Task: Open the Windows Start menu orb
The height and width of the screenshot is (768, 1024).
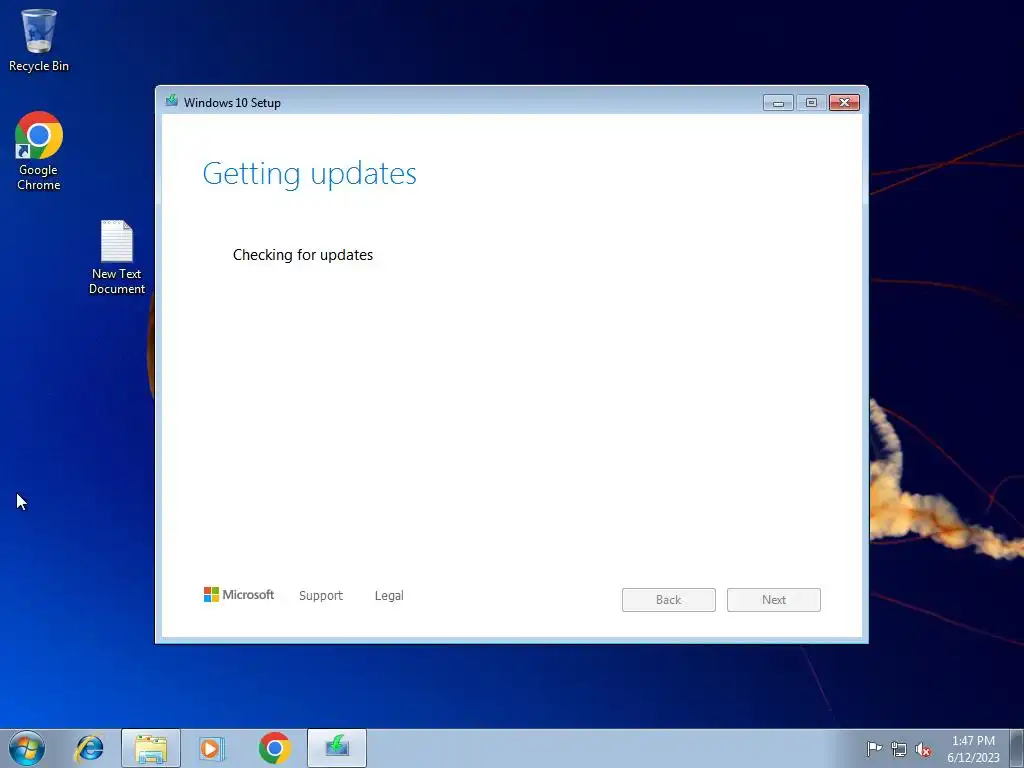Action: click(27, 748)
